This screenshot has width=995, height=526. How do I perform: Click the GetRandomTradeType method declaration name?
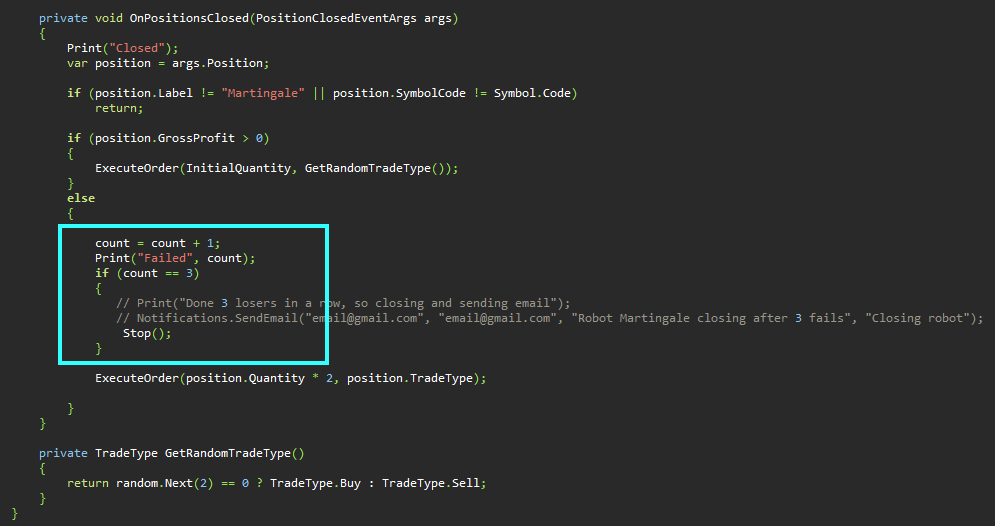pos(228,453)
